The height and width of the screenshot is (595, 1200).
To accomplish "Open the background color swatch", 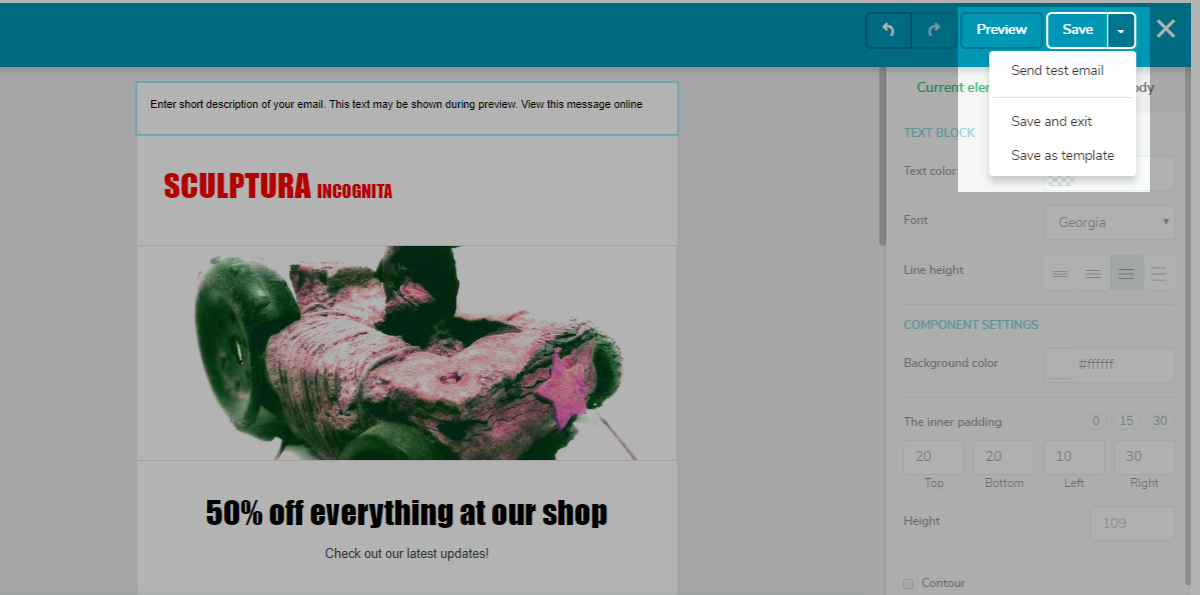I will pos(1060,365).
